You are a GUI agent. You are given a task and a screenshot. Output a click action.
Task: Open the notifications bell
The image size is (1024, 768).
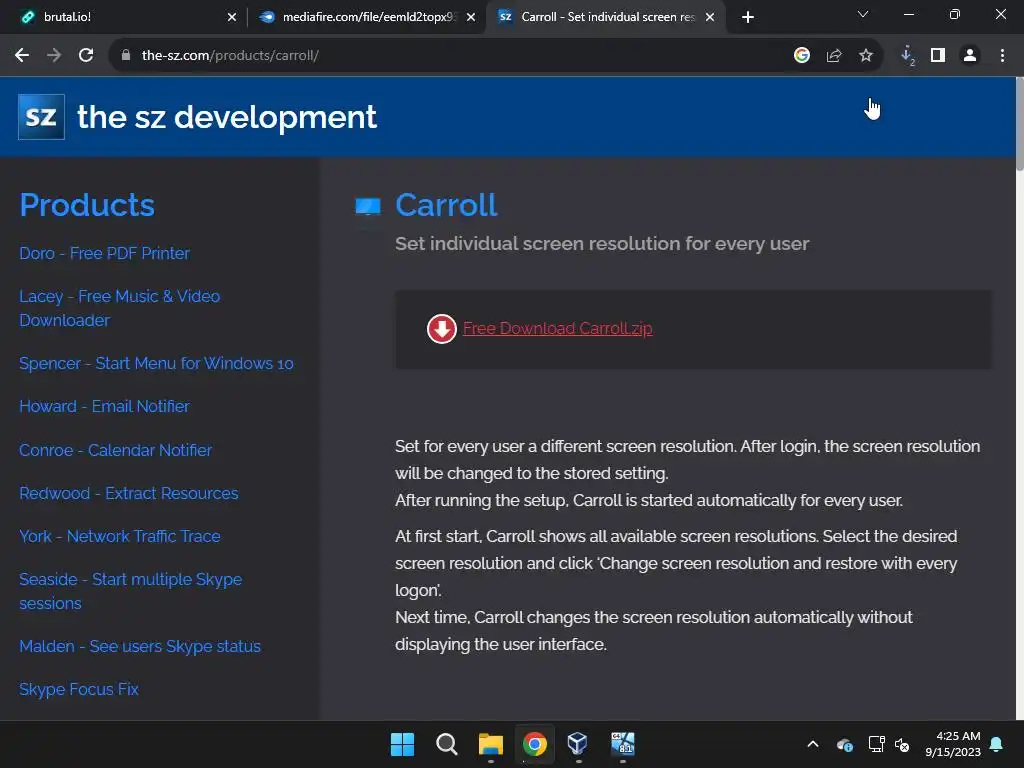click(997, 744)
